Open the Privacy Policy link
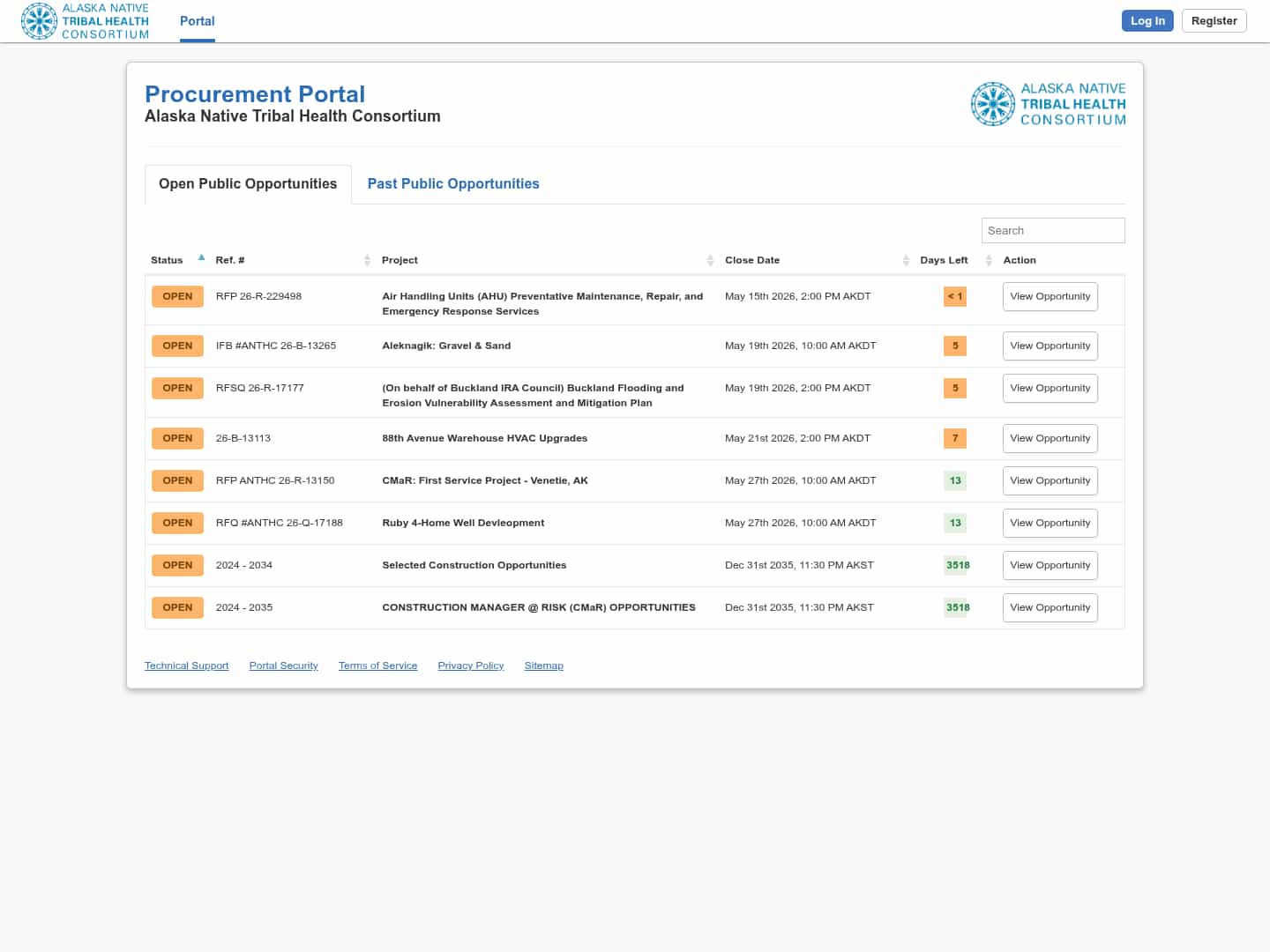Viewport: 1270px width, 952px height. point(471,666)
